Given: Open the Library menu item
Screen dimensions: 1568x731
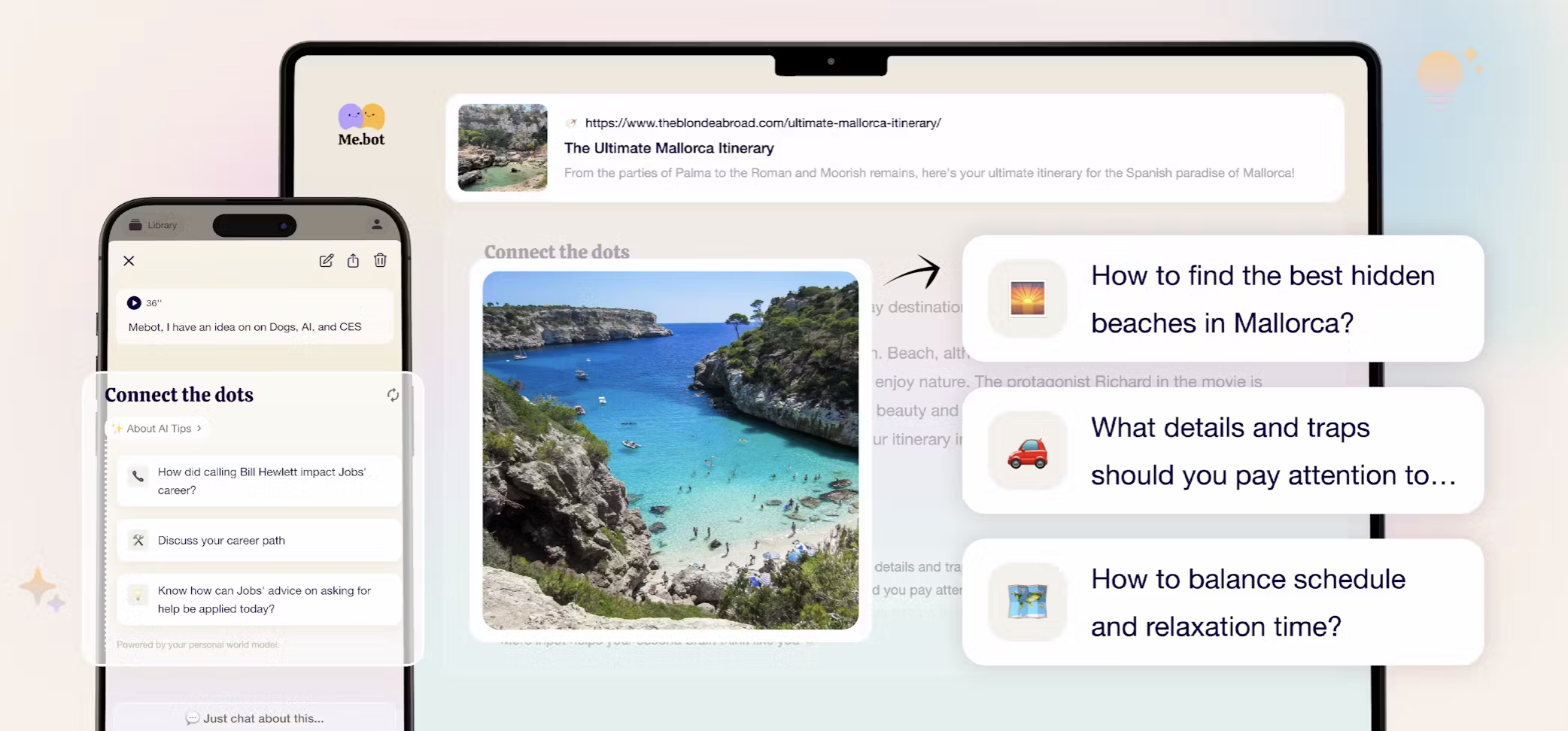Looking at the screenshot, I should pos(153,224).
